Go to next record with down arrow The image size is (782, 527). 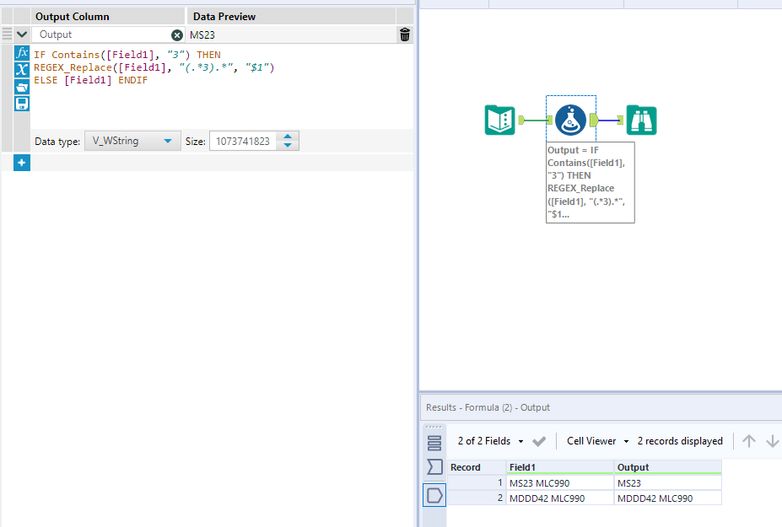click(x=772, y=441)
